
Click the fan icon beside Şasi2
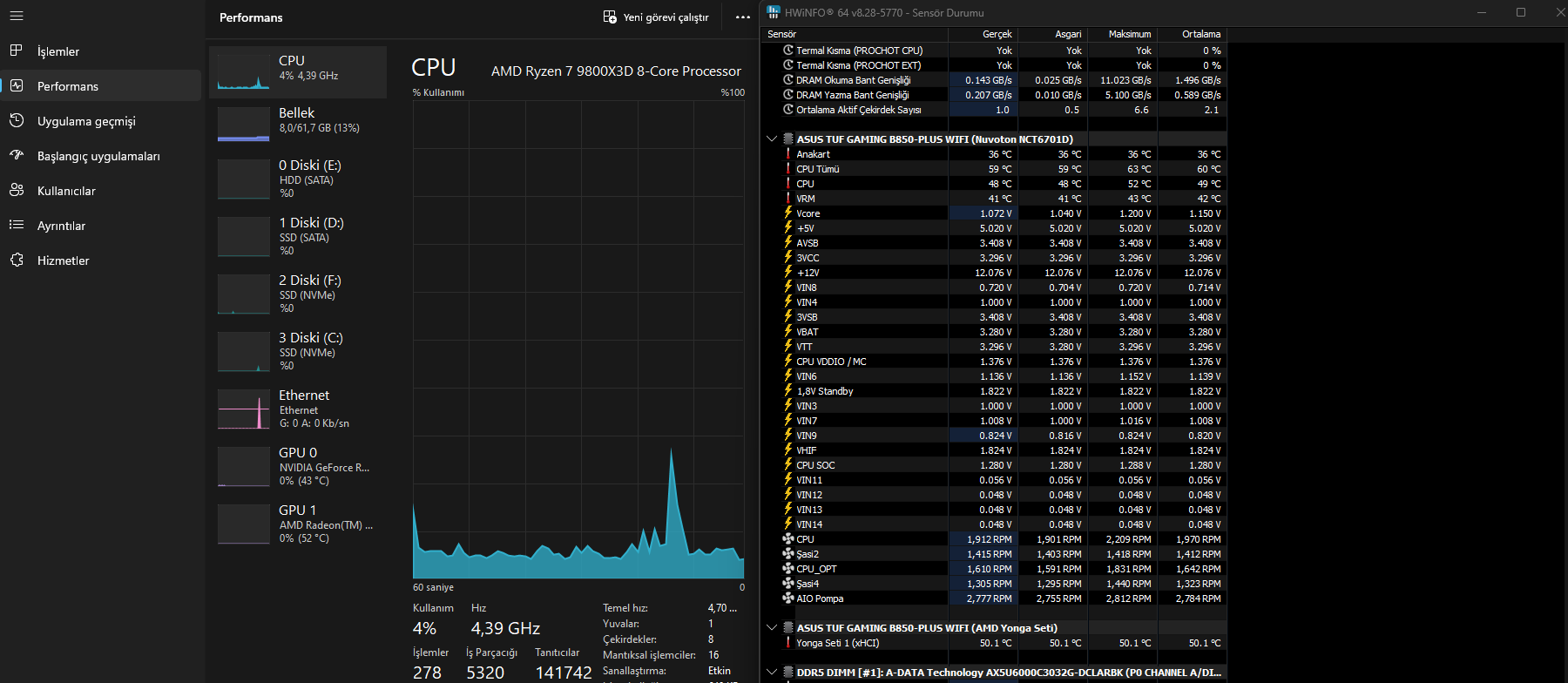pyautogui.click(x=788, y=554)
